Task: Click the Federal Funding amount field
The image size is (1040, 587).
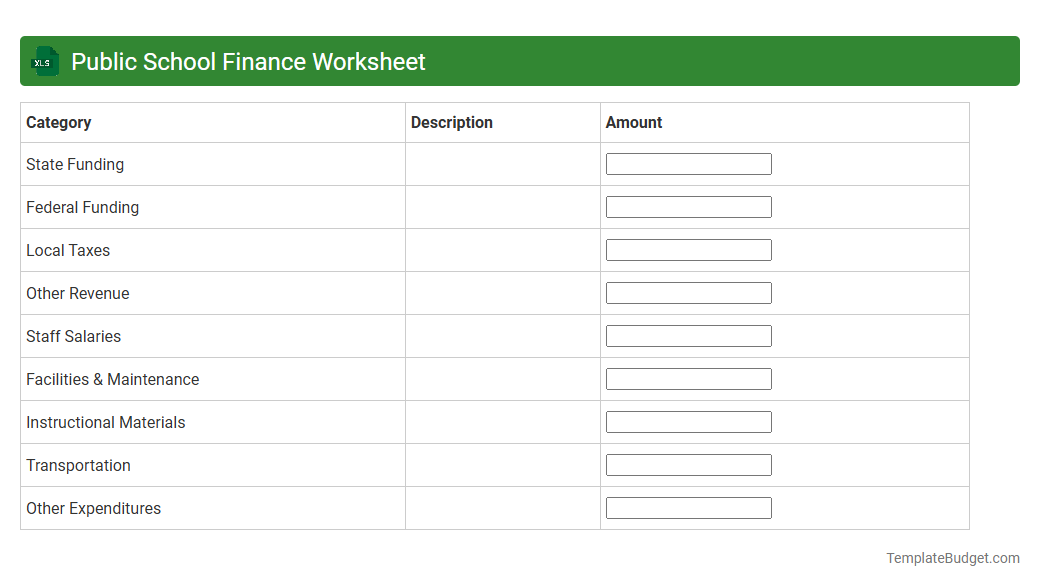Action: [x=688, y=206]
